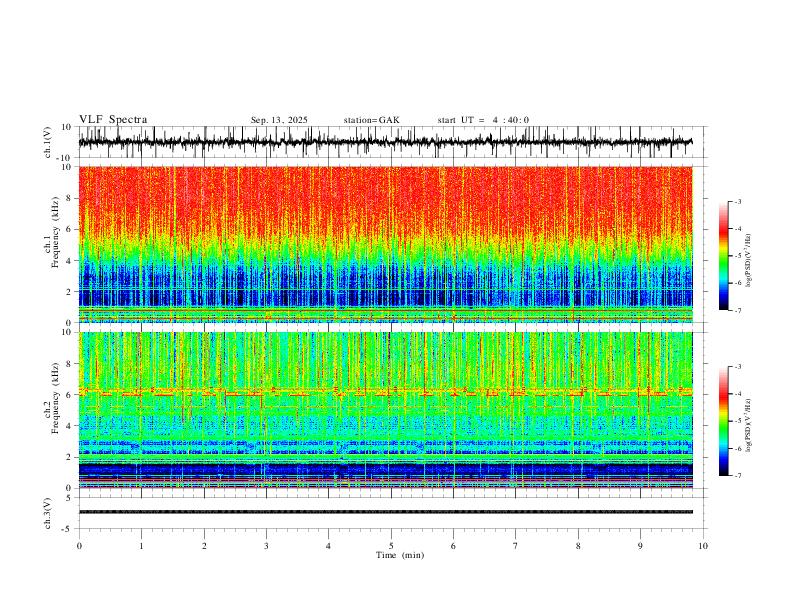The image size is (792, 612).
Task: Click time tick label '5' on x-axis
Action: (x=391, y=546)
